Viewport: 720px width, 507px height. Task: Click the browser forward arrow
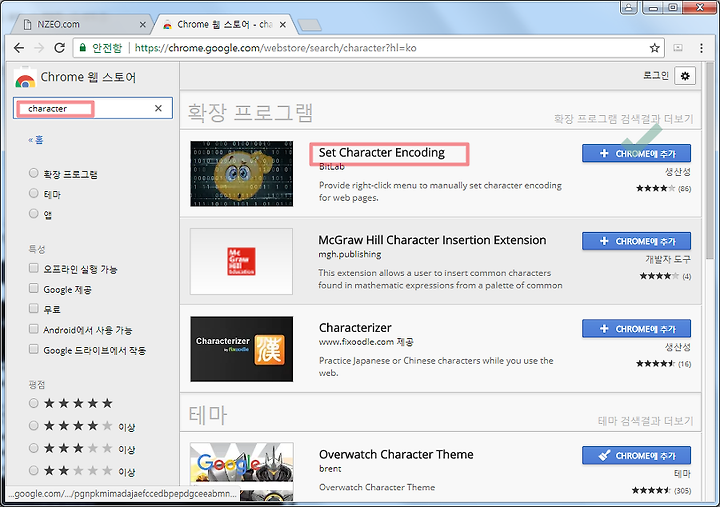pos(39,48)
